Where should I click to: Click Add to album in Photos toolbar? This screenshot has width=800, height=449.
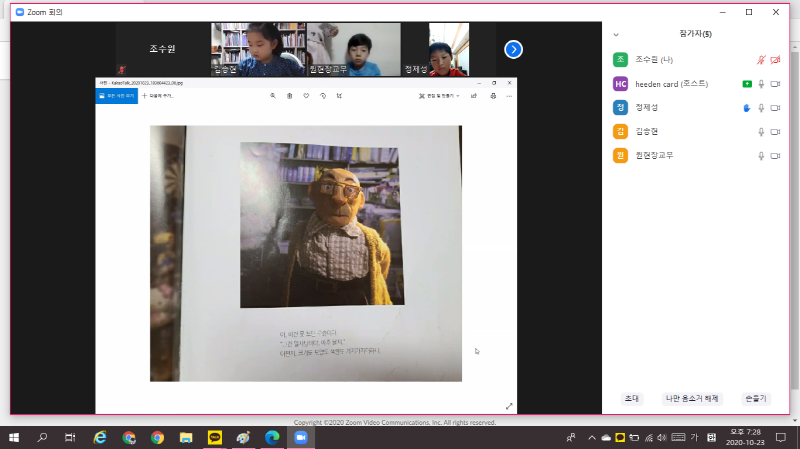(158, 96)
